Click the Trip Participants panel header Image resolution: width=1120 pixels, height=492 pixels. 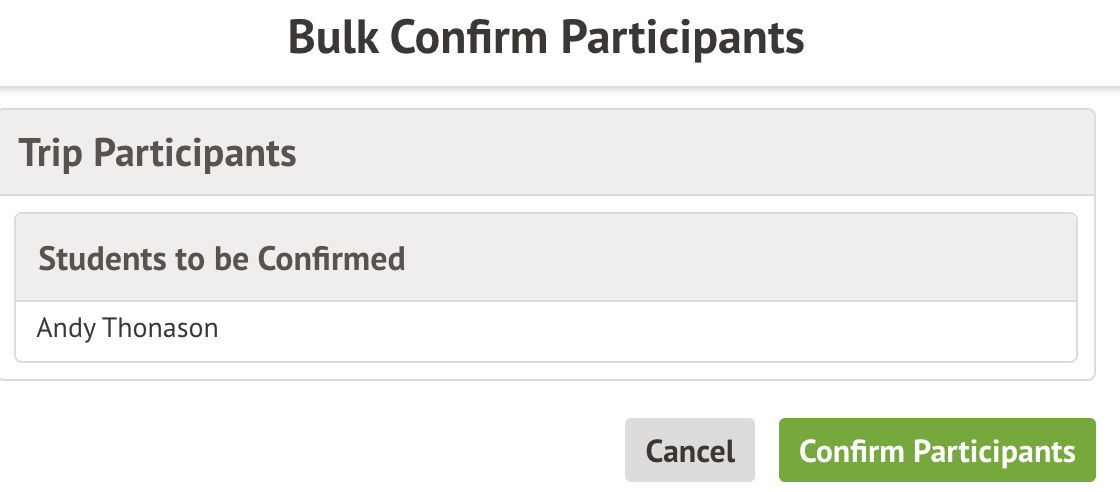coord(157,154)
